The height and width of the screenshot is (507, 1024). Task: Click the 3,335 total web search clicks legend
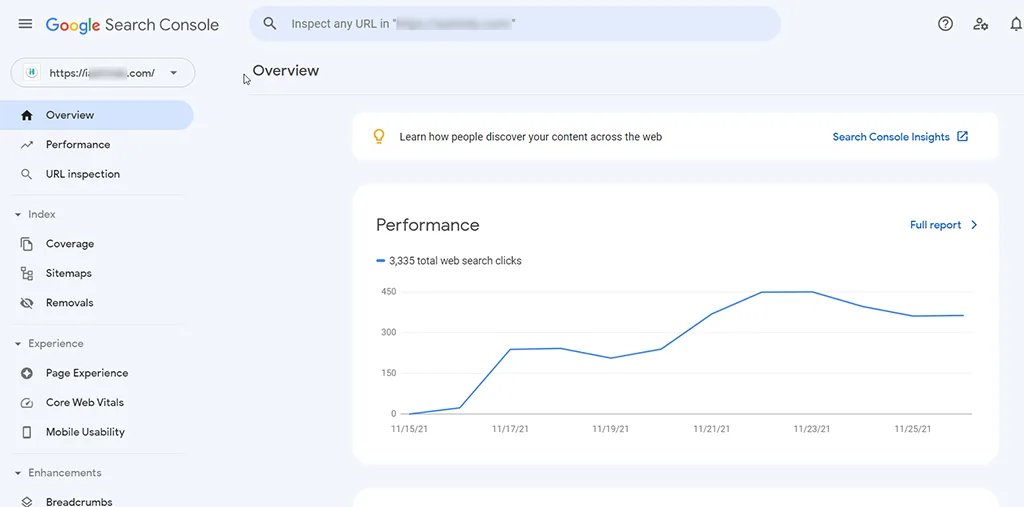(x=449, y=261)
